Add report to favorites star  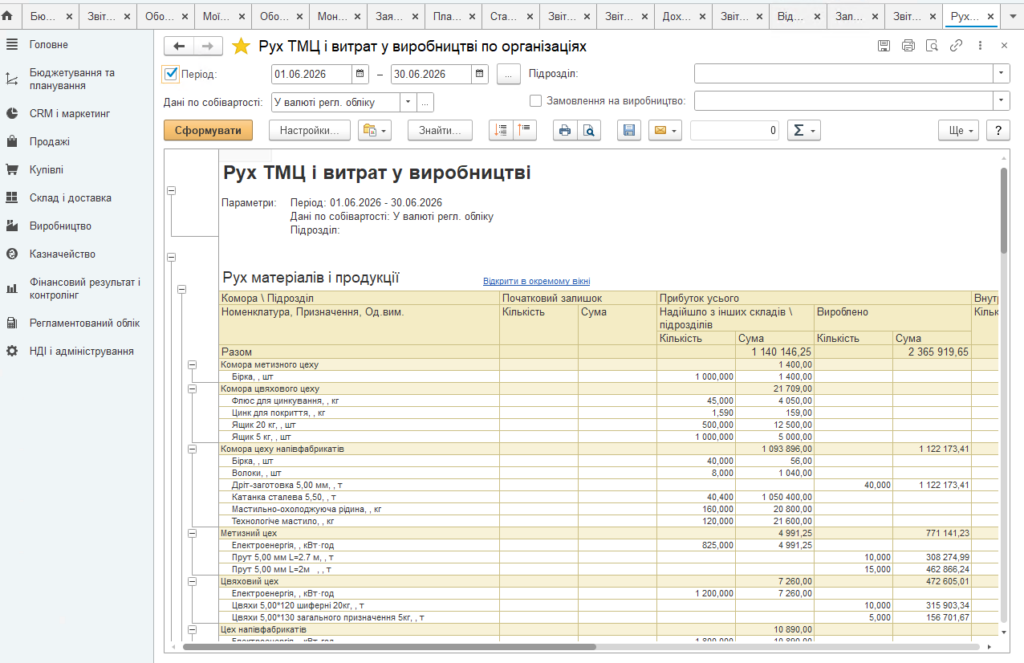point(241,46)
